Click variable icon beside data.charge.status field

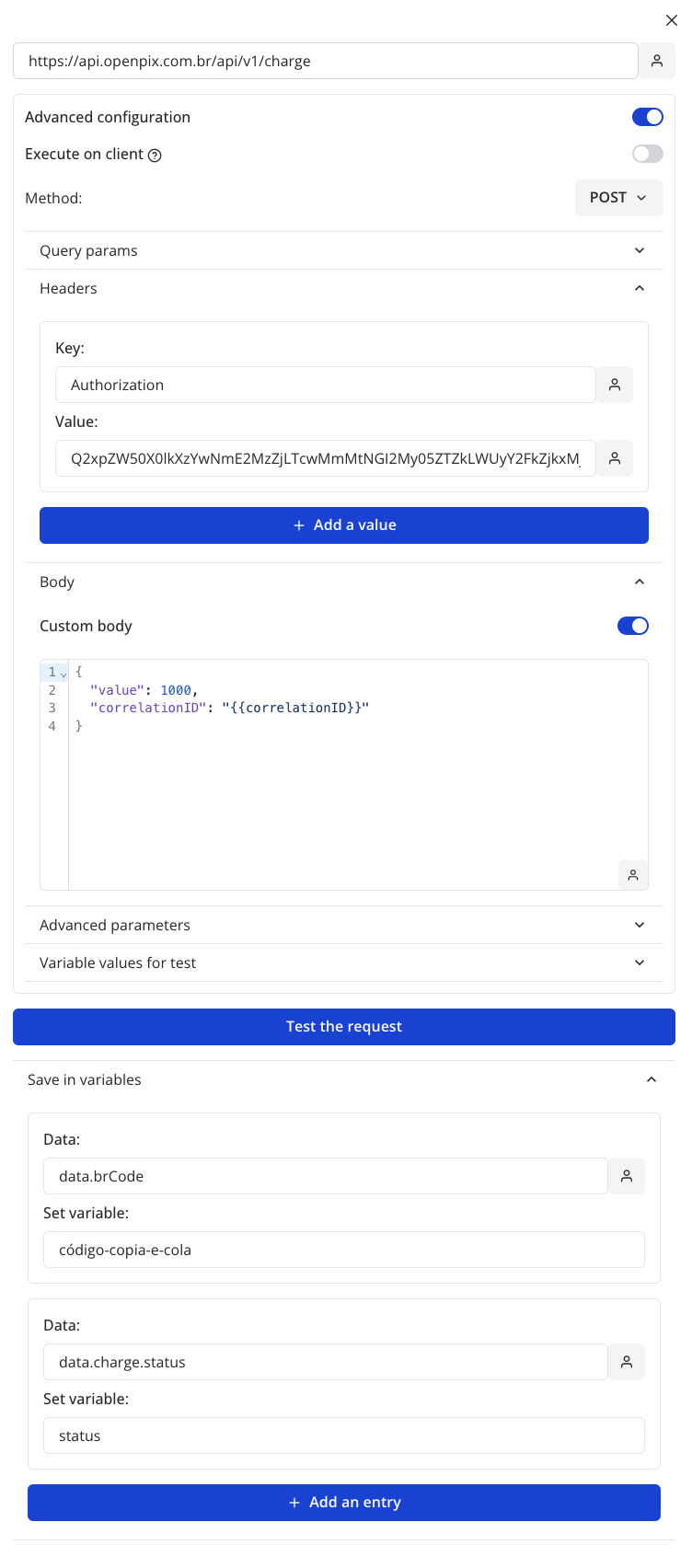click(627, 1362)
